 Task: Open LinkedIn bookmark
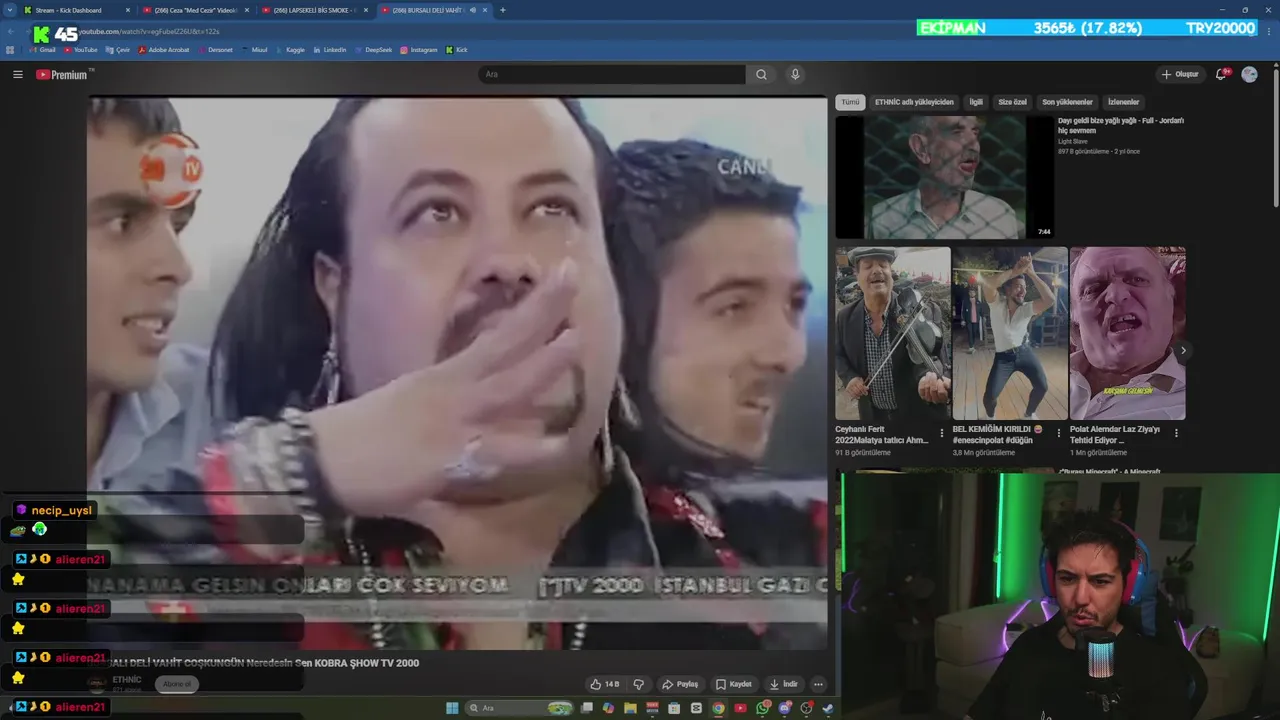coord(329,49)
